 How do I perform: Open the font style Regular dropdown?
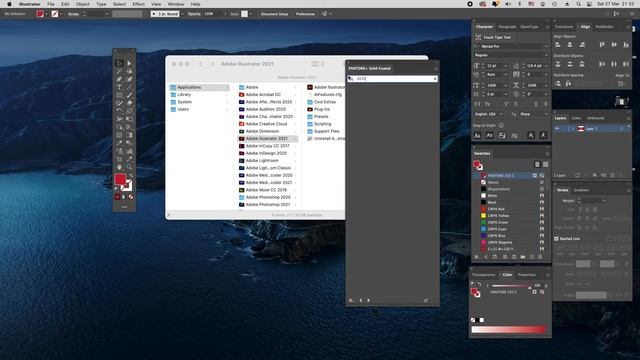tap(546, 55)
